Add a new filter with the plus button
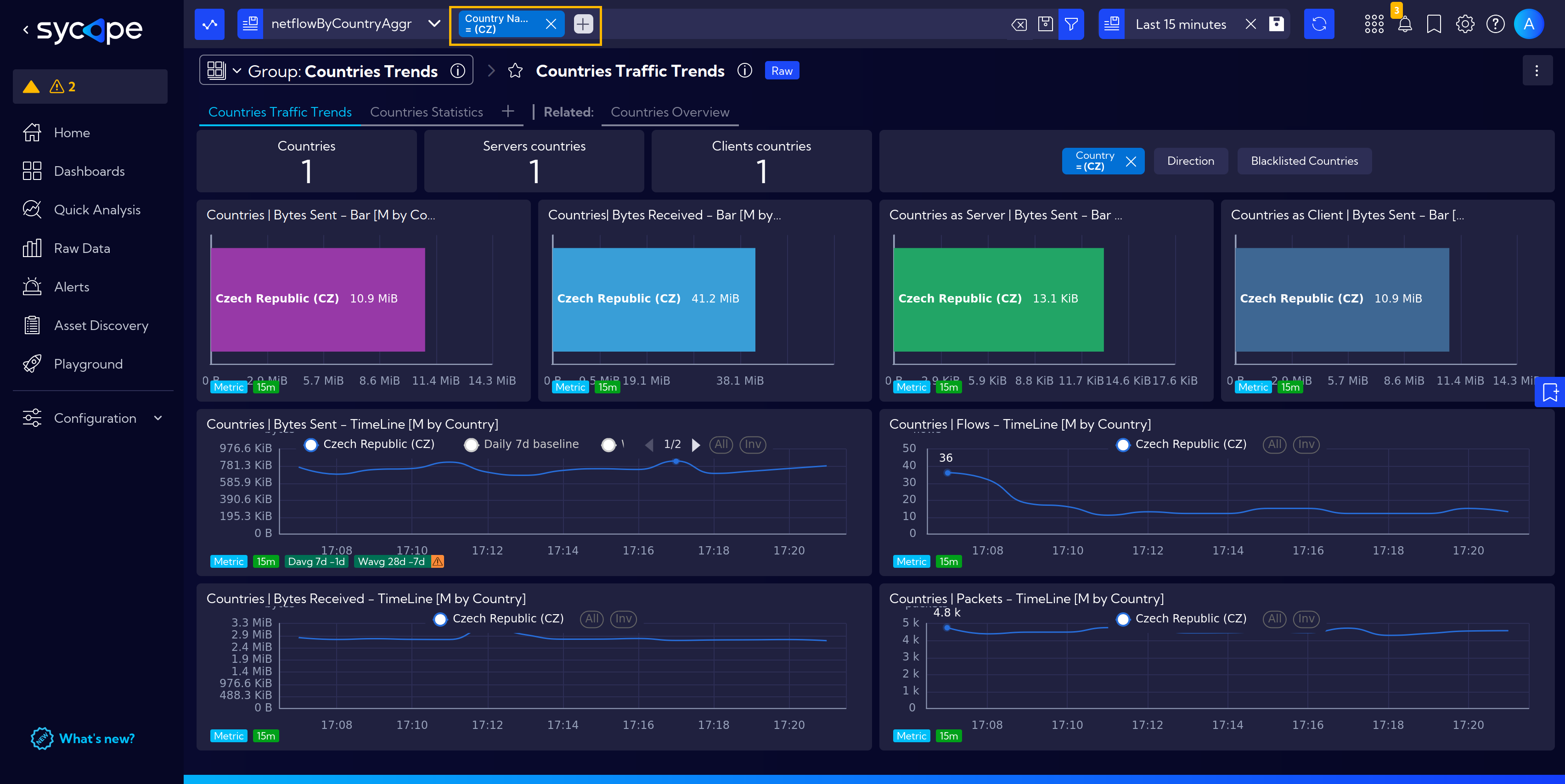Viewport: 1565px width, 784px height. pos(583,24)
